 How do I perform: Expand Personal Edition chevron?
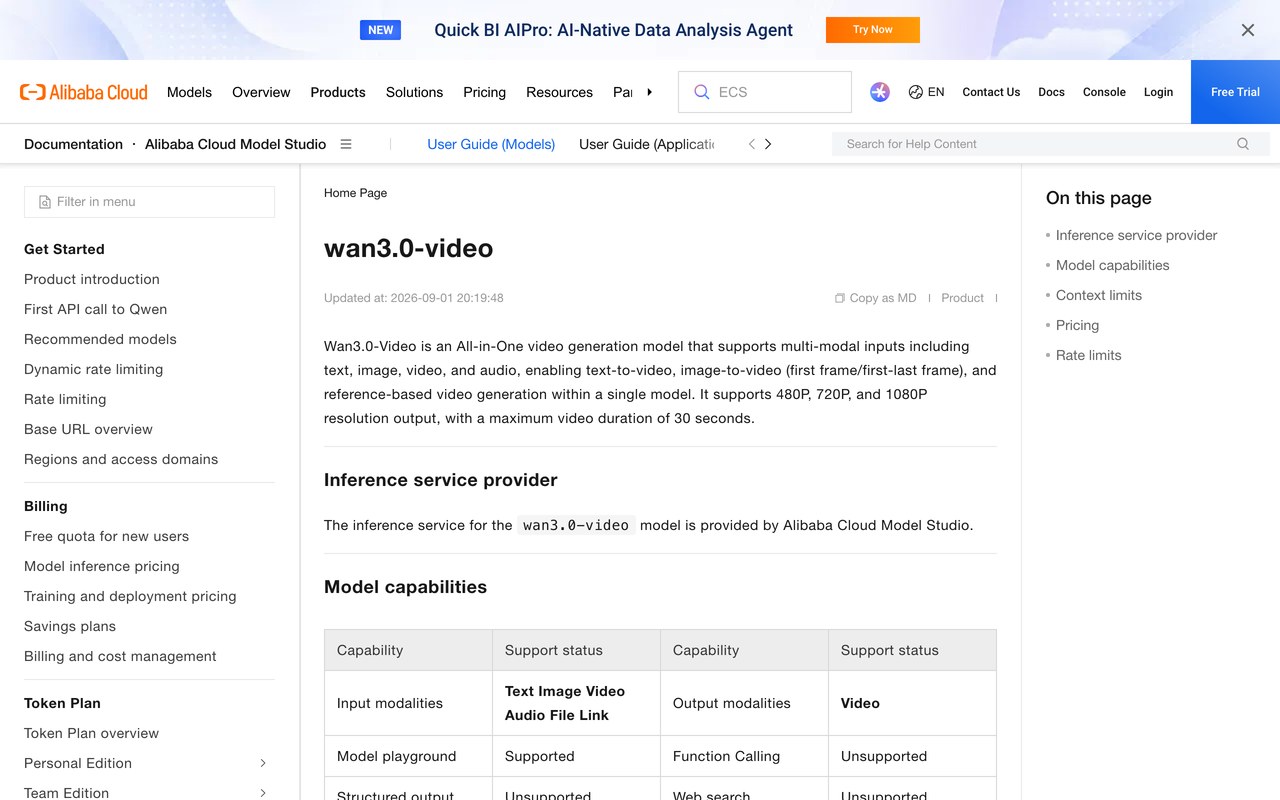pyautogui.click(x=263, y=763)
